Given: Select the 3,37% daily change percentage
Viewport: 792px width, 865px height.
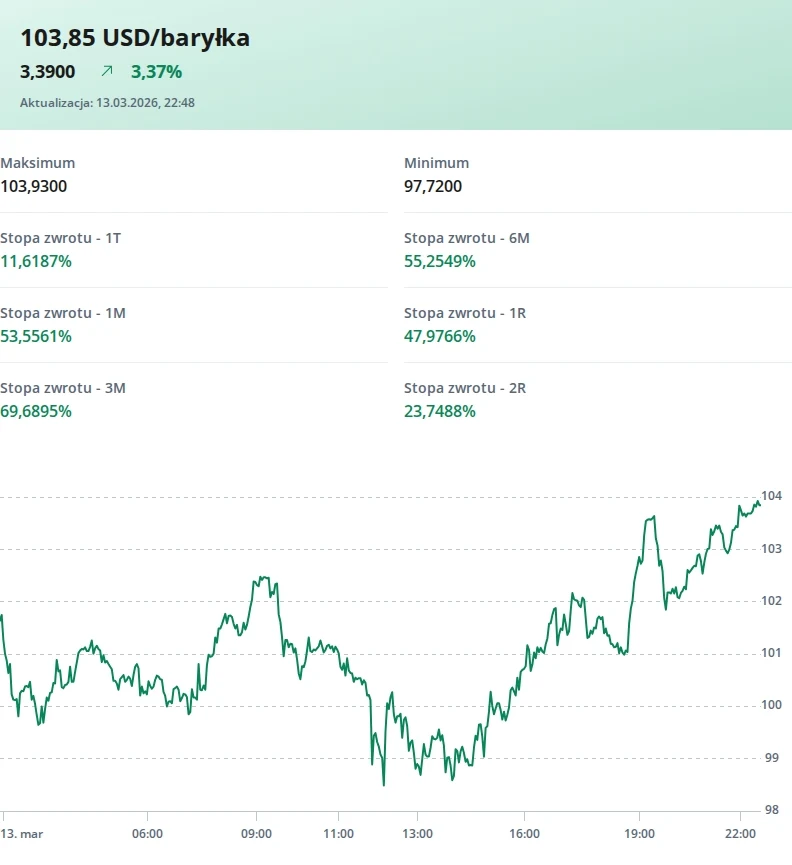Looking at the screenshot, I should 156,71.
